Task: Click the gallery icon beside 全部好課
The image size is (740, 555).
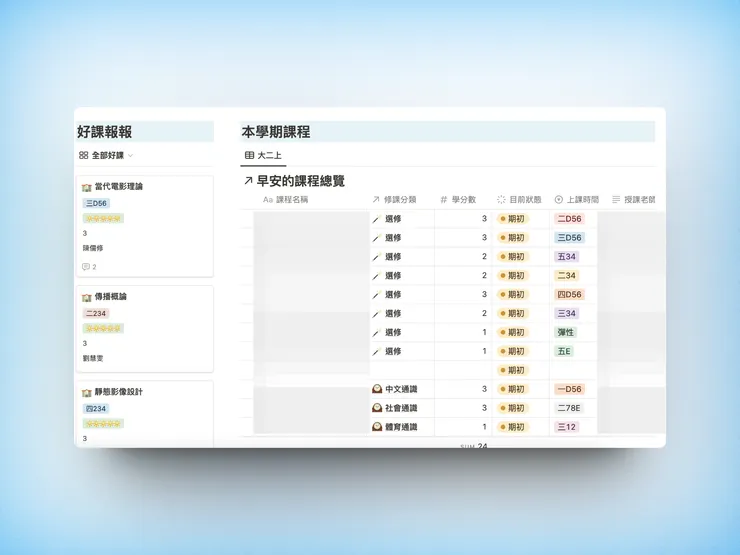Action: [x=84, y=155]
